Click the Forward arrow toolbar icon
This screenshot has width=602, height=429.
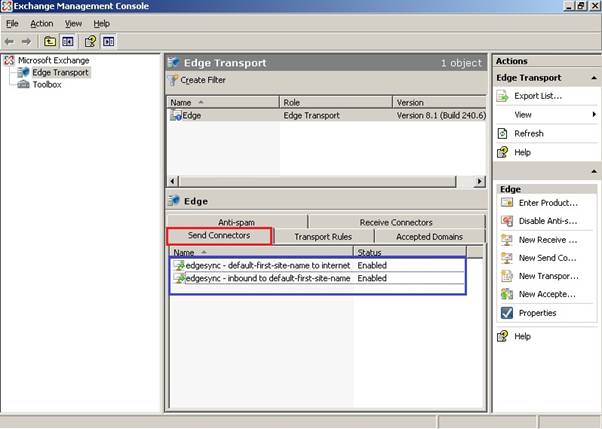click(26, 41)
